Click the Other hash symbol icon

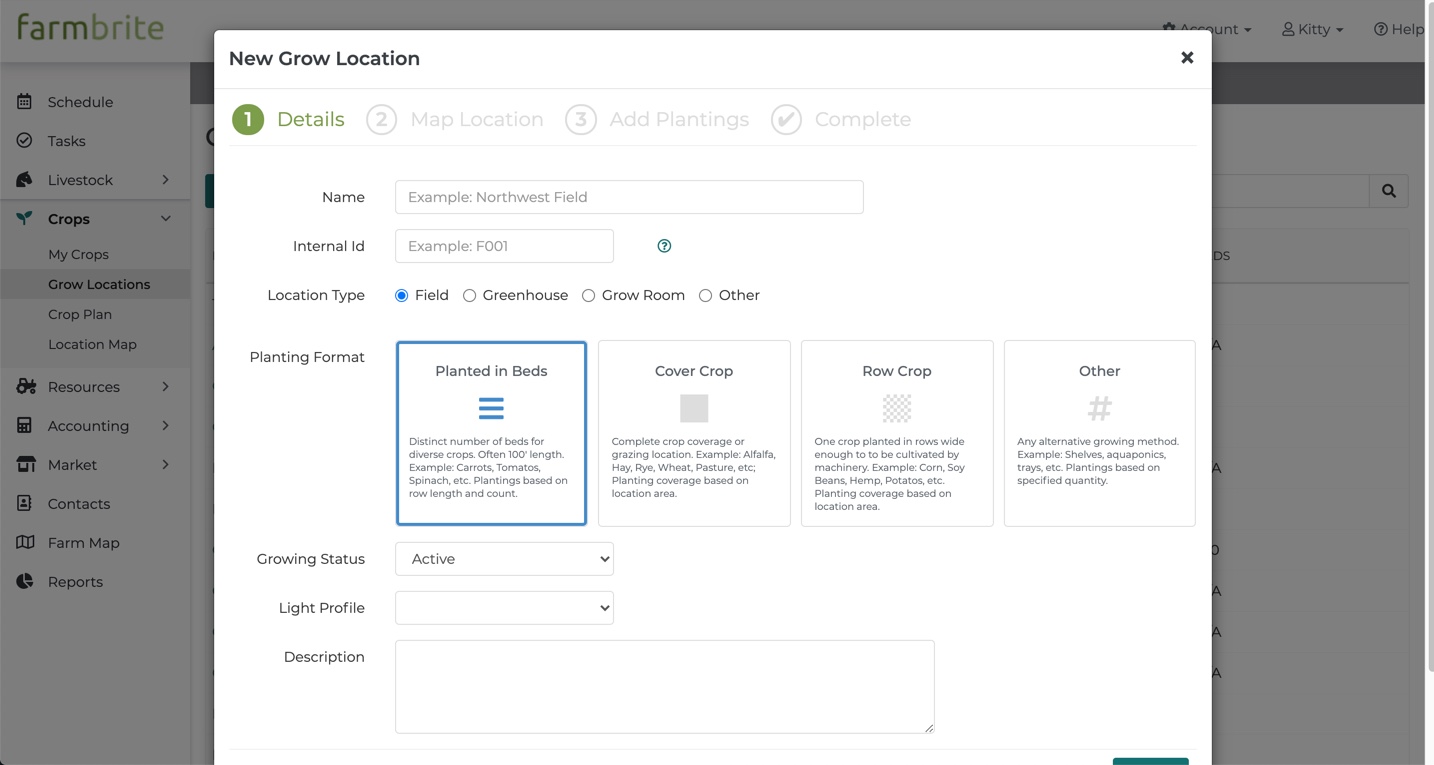(x=1100, y=408)
